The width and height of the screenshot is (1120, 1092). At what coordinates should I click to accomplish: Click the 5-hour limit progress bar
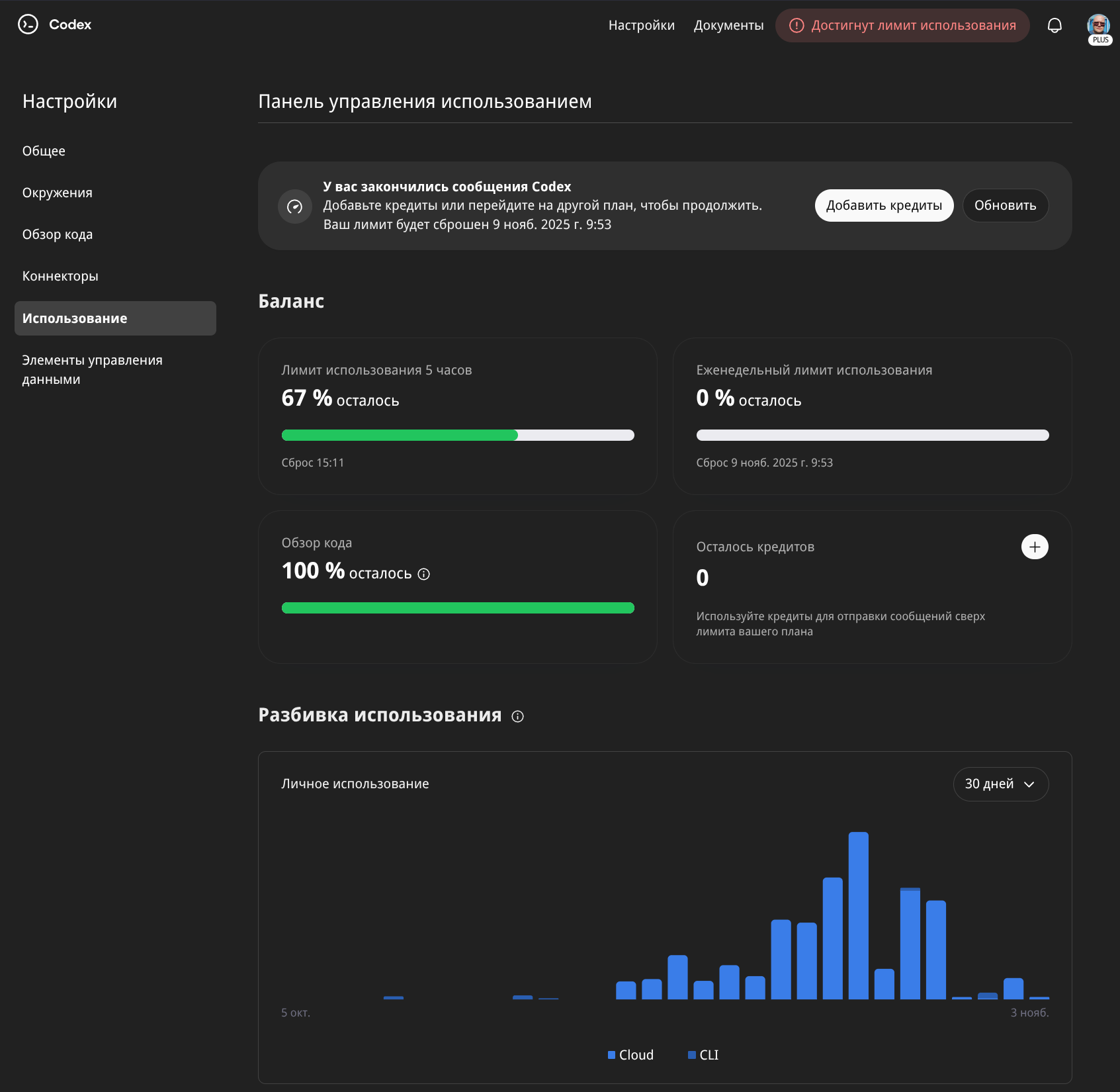pyautogui.click(x=458, y=435)
